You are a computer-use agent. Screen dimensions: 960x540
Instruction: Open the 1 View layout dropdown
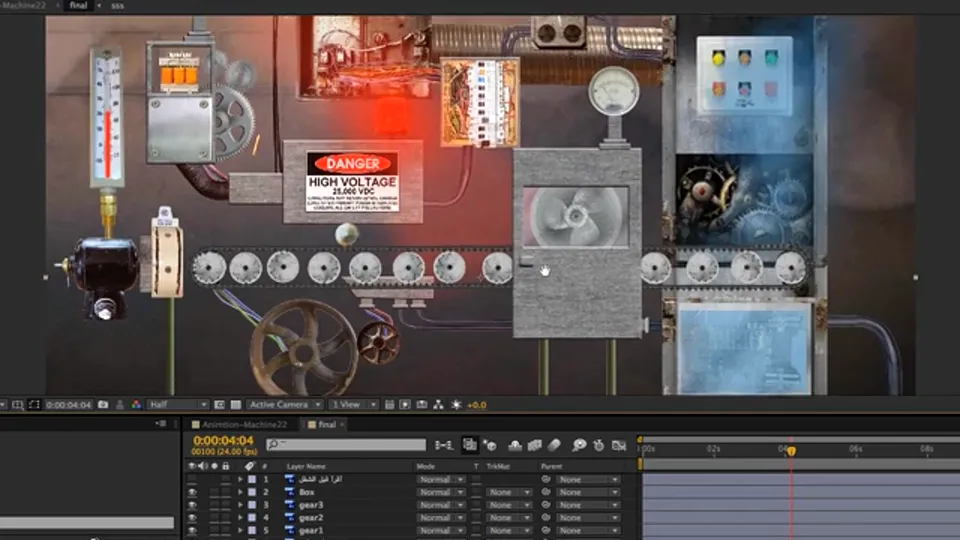click(353, 405)
